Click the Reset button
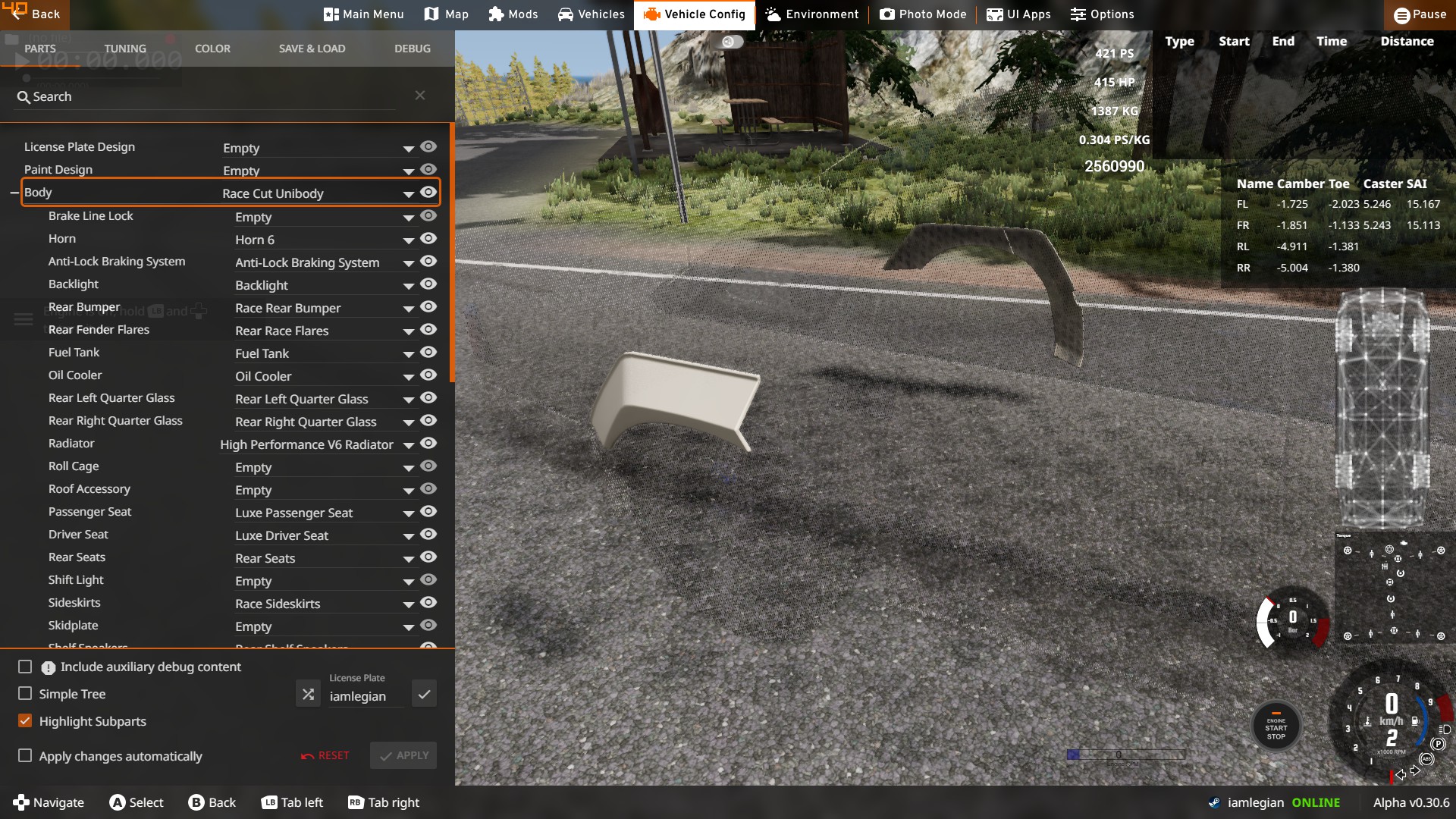This screenshot has width=1456, height=819. pos(325,755)
